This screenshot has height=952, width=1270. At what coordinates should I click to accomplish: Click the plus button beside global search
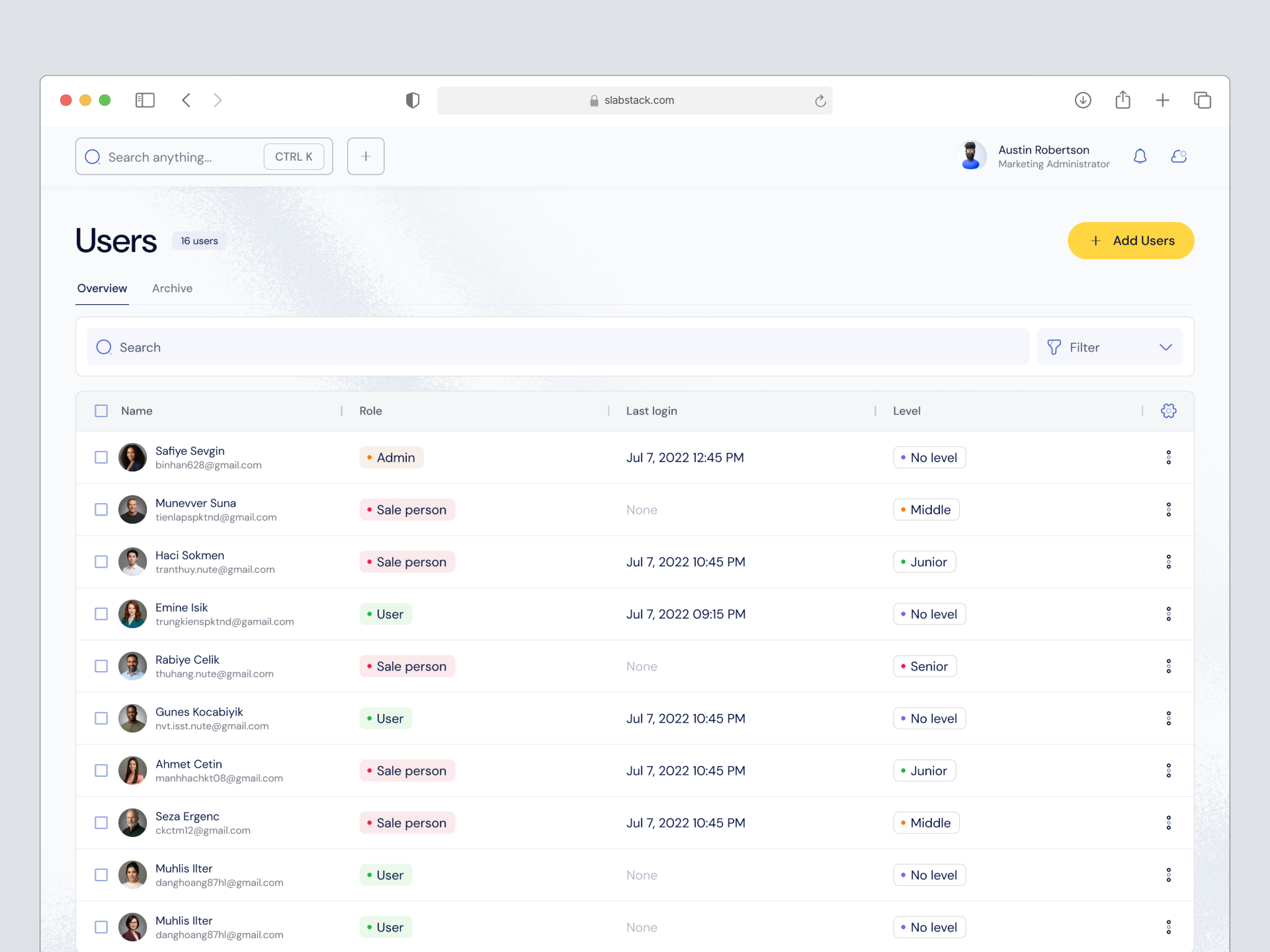click(x=366, y=156)
